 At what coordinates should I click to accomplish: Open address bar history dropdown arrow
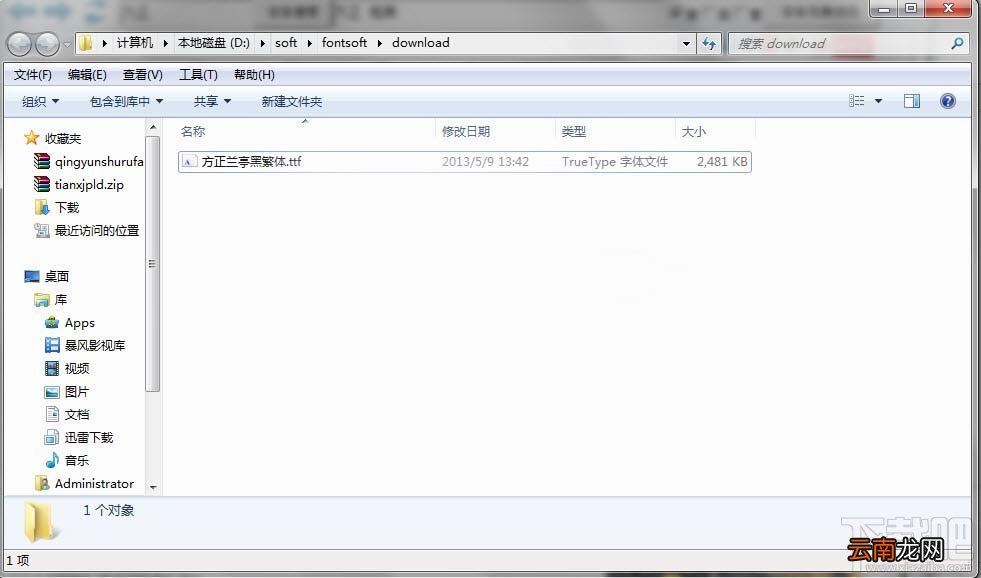(x=686, y=44)
